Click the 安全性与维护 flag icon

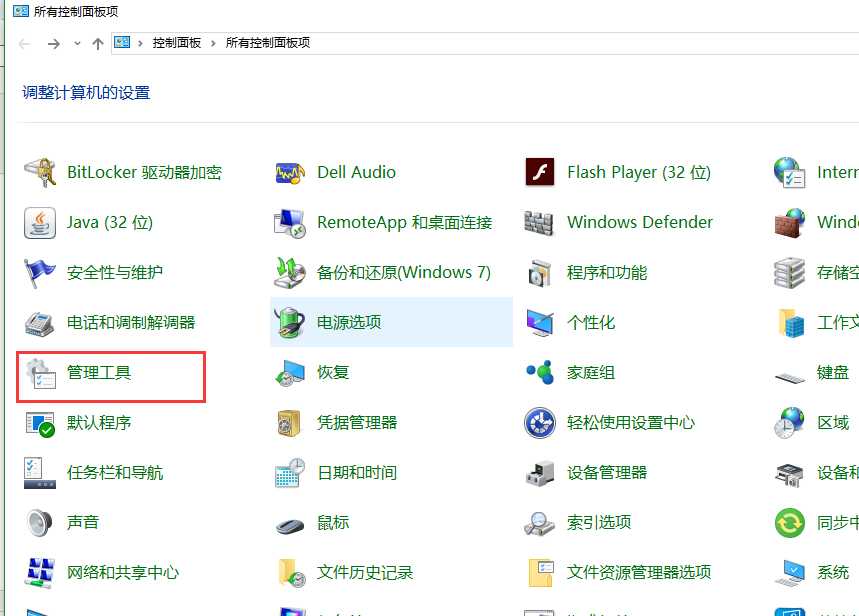[40, 272]
